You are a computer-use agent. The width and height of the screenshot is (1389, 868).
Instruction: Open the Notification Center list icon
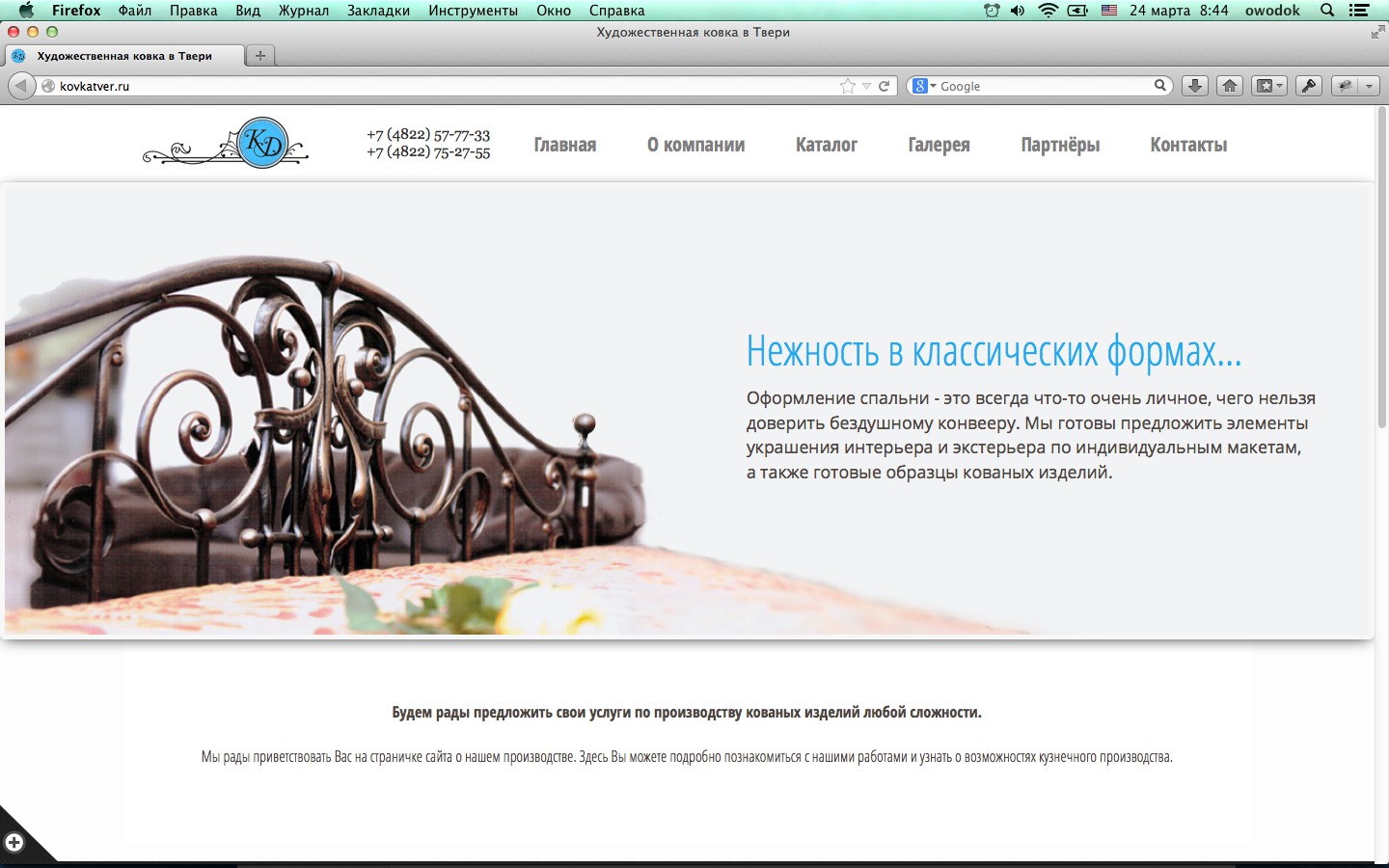[x=1359, y=11]
